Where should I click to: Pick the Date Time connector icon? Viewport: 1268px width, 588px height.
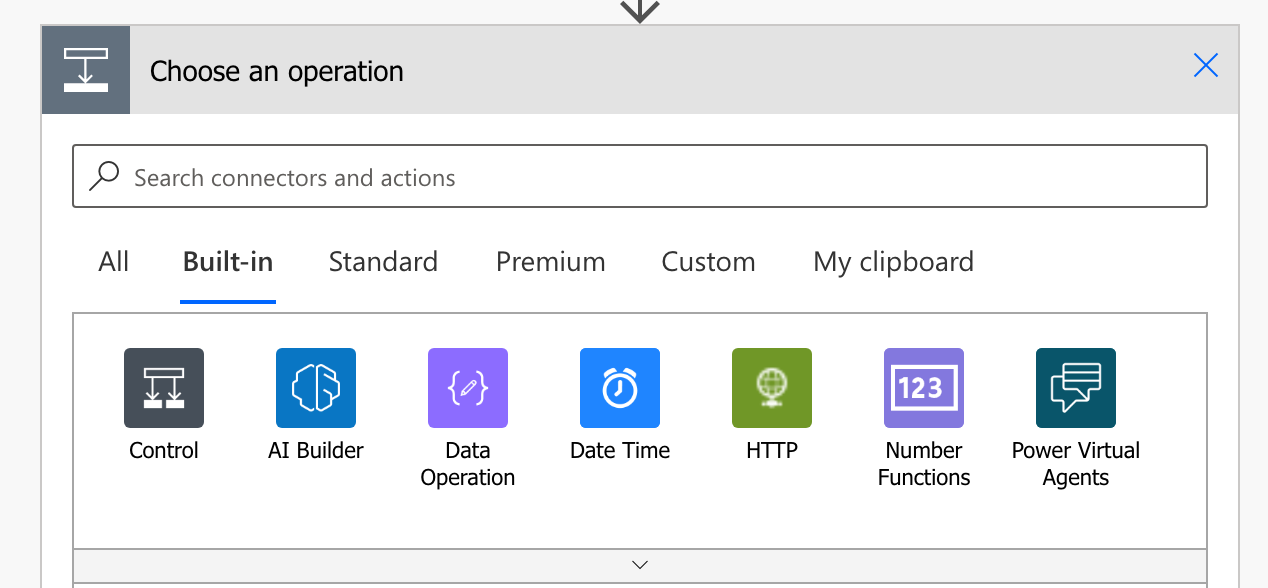point(620,388)
